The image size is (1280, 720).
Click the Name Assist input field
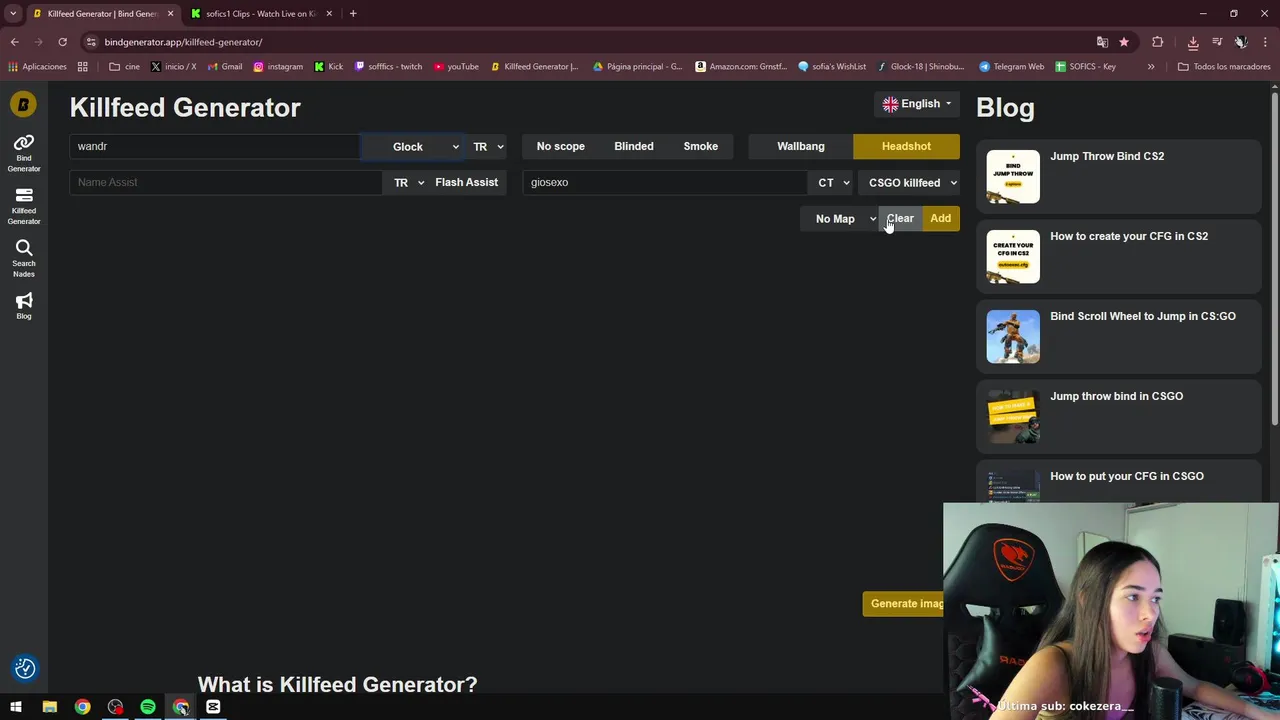(226, 182)
